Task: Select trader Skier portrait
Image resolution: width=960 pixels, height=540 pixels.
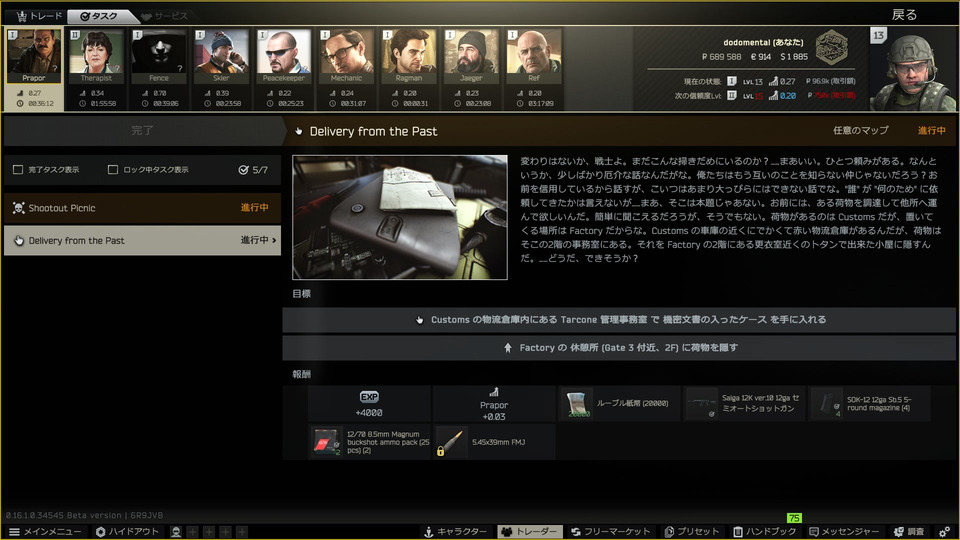Action: pyautogui.click(x=221, y=56)
